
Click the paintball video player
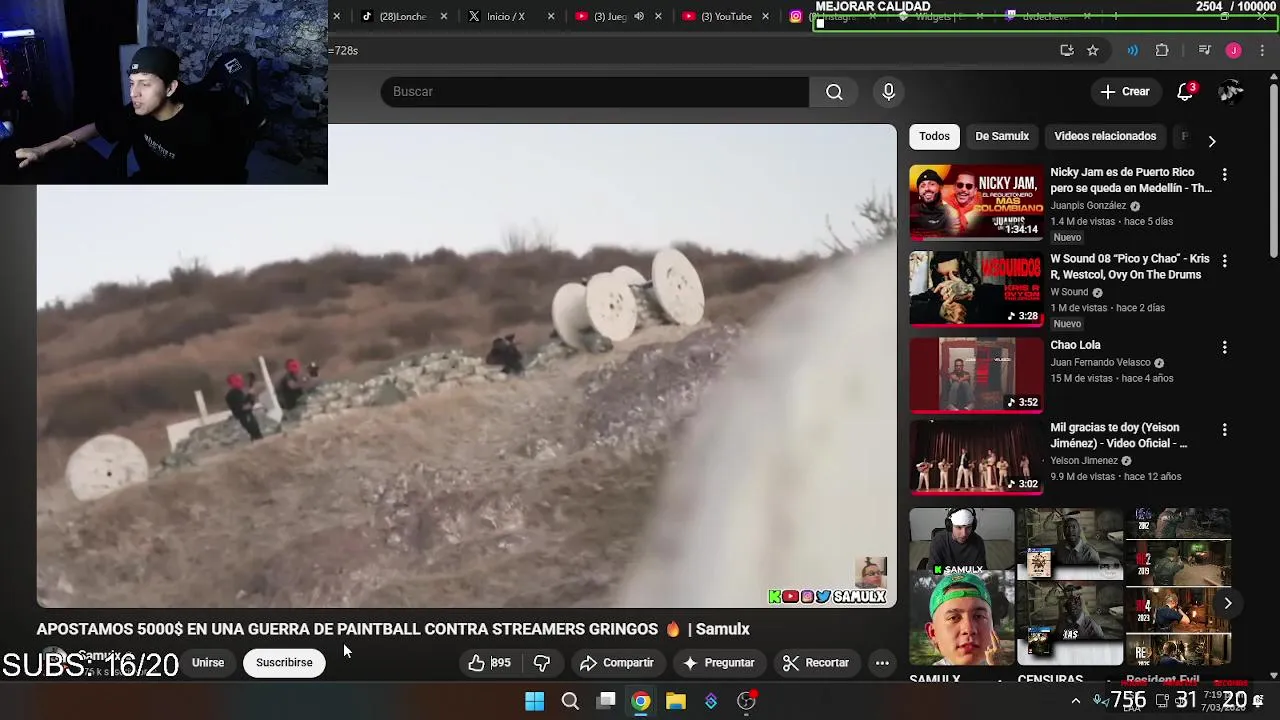466,366
